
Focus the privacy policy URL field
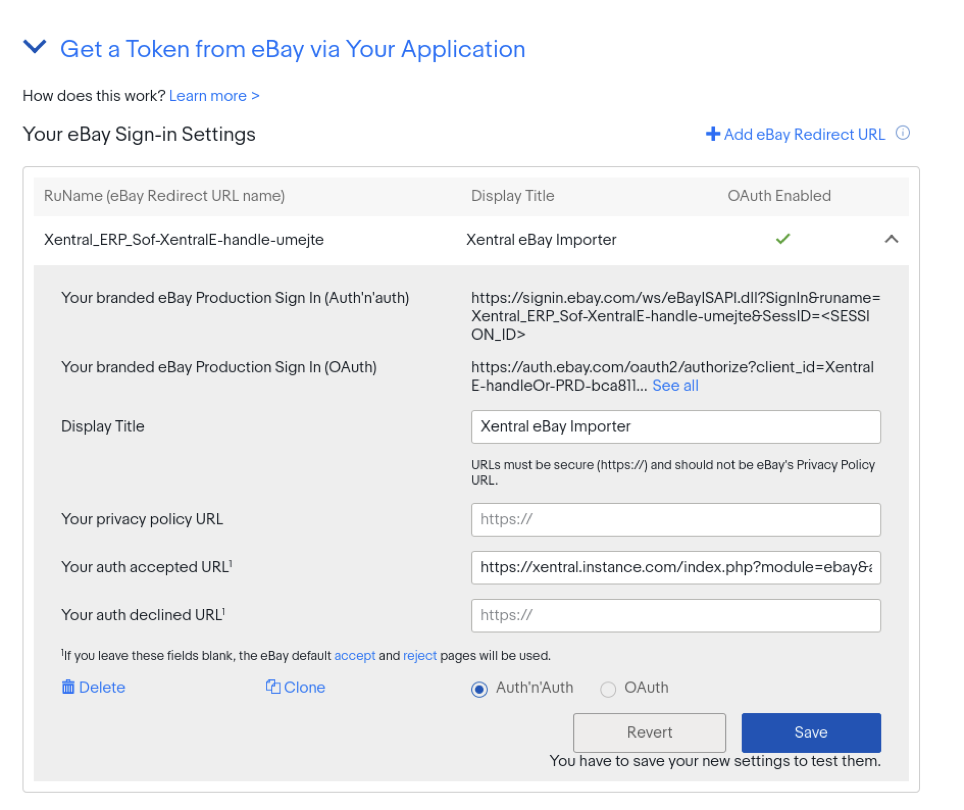(x=675, y=520)
